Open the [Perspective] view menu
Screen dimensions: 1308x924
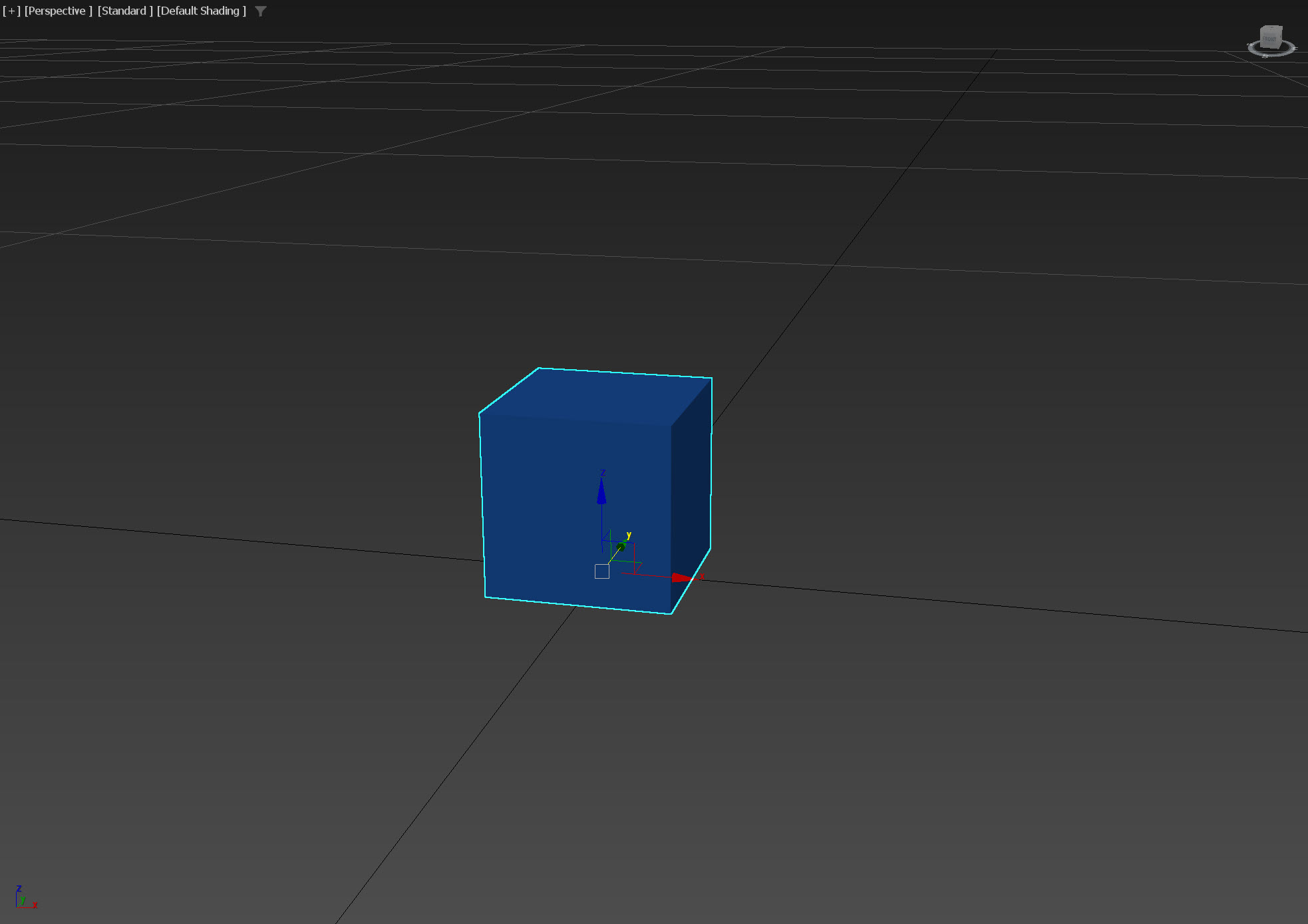[x=58, y=11]
